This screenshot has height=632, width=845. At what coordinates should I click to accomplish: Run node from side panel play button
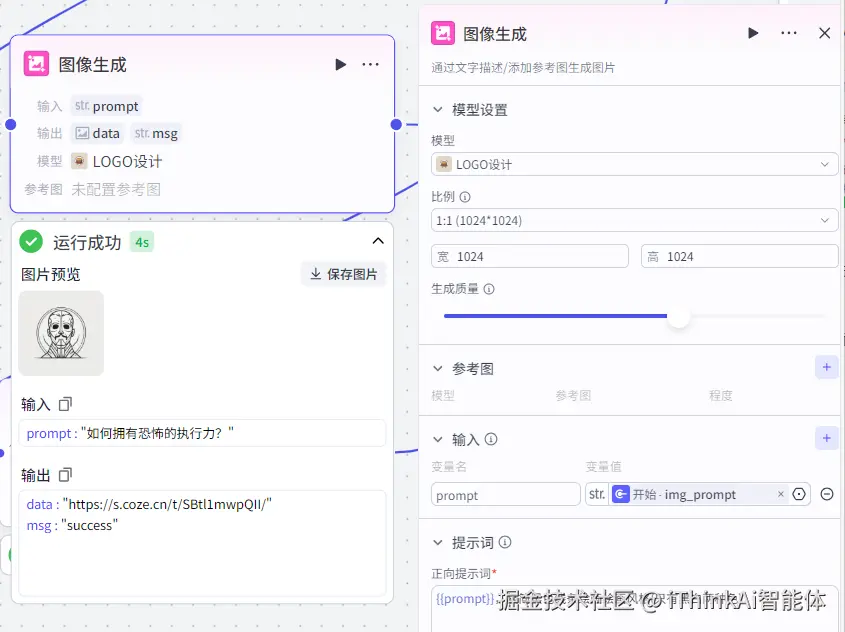click(753, 33)
